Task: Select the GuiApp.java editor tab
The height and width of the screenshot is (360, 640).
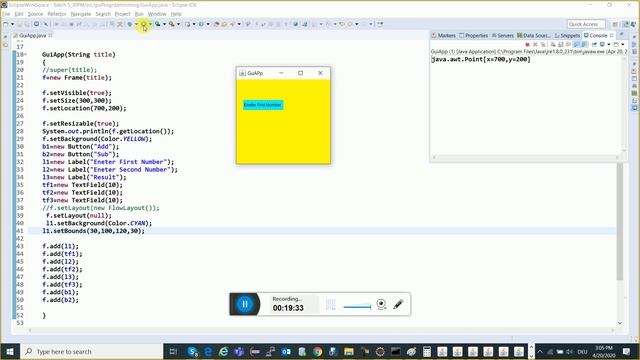Action: tap(32, 36)
